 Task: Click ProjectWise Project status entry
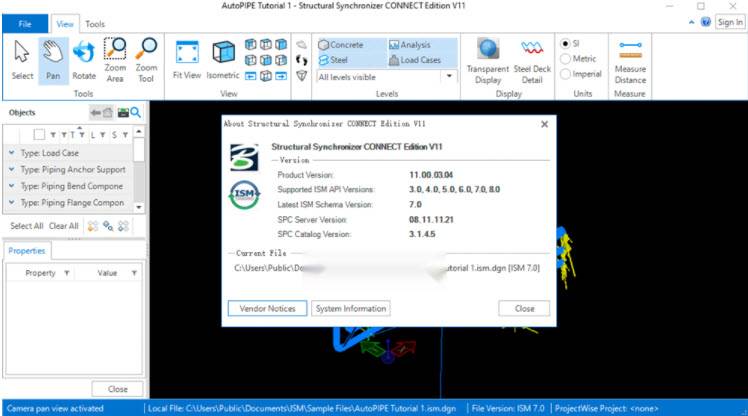[x=606, y=408]
